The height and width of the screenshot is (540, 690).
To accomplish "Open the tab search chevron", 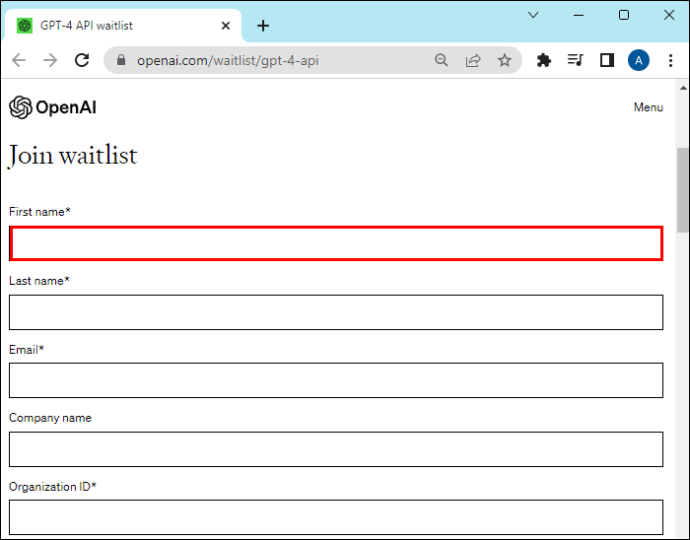I will pyautogui.click(x=533, y=15).
